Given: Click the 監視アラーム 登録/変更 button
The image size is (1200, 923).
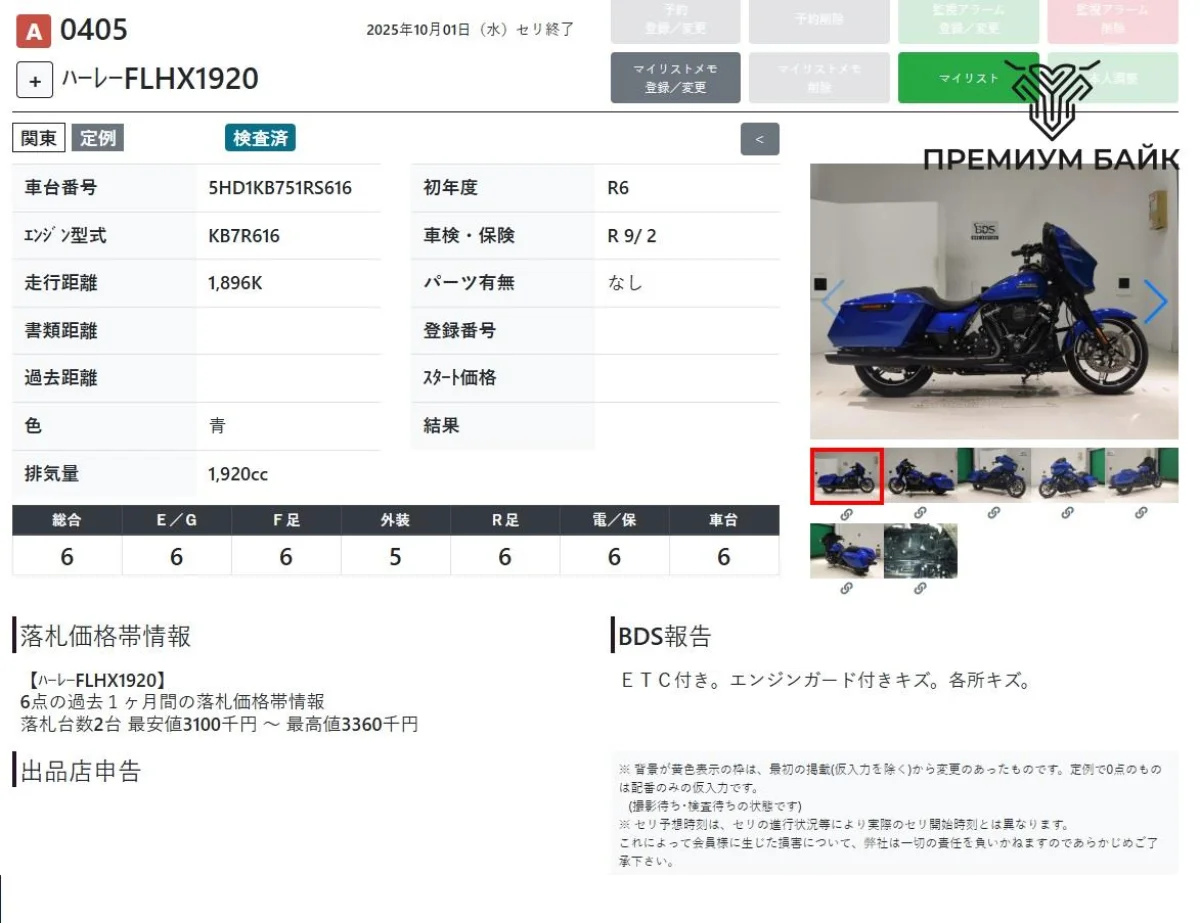Looking at the screenshot, I should [x=968, y=21].
